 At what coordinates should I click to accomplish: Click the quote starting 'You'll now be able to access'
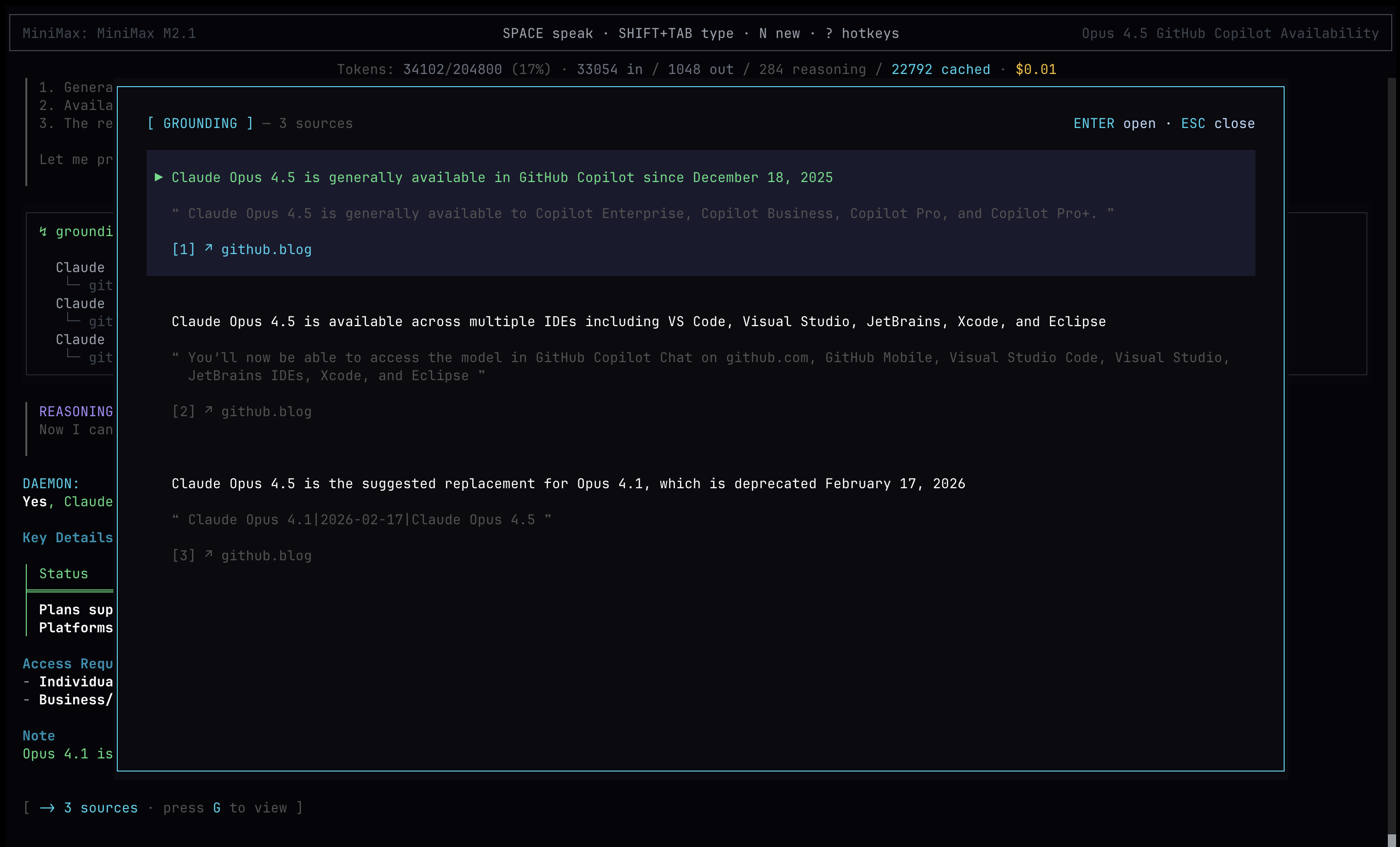700,367
